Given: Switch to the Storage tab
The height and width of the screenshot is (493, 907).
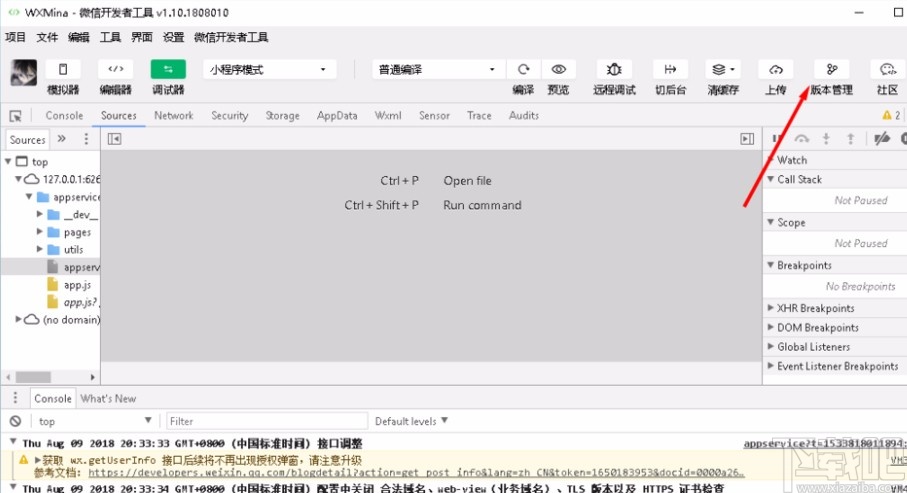Looking at the screenshot, I should point(282,116).
